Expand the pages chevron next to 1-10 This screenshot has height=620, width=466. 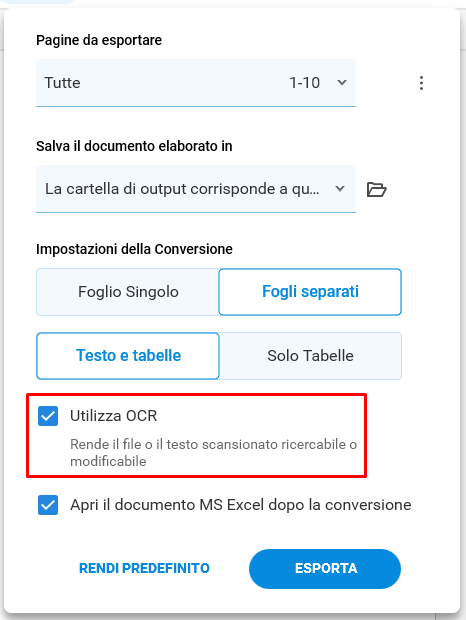tap(342, 83)
